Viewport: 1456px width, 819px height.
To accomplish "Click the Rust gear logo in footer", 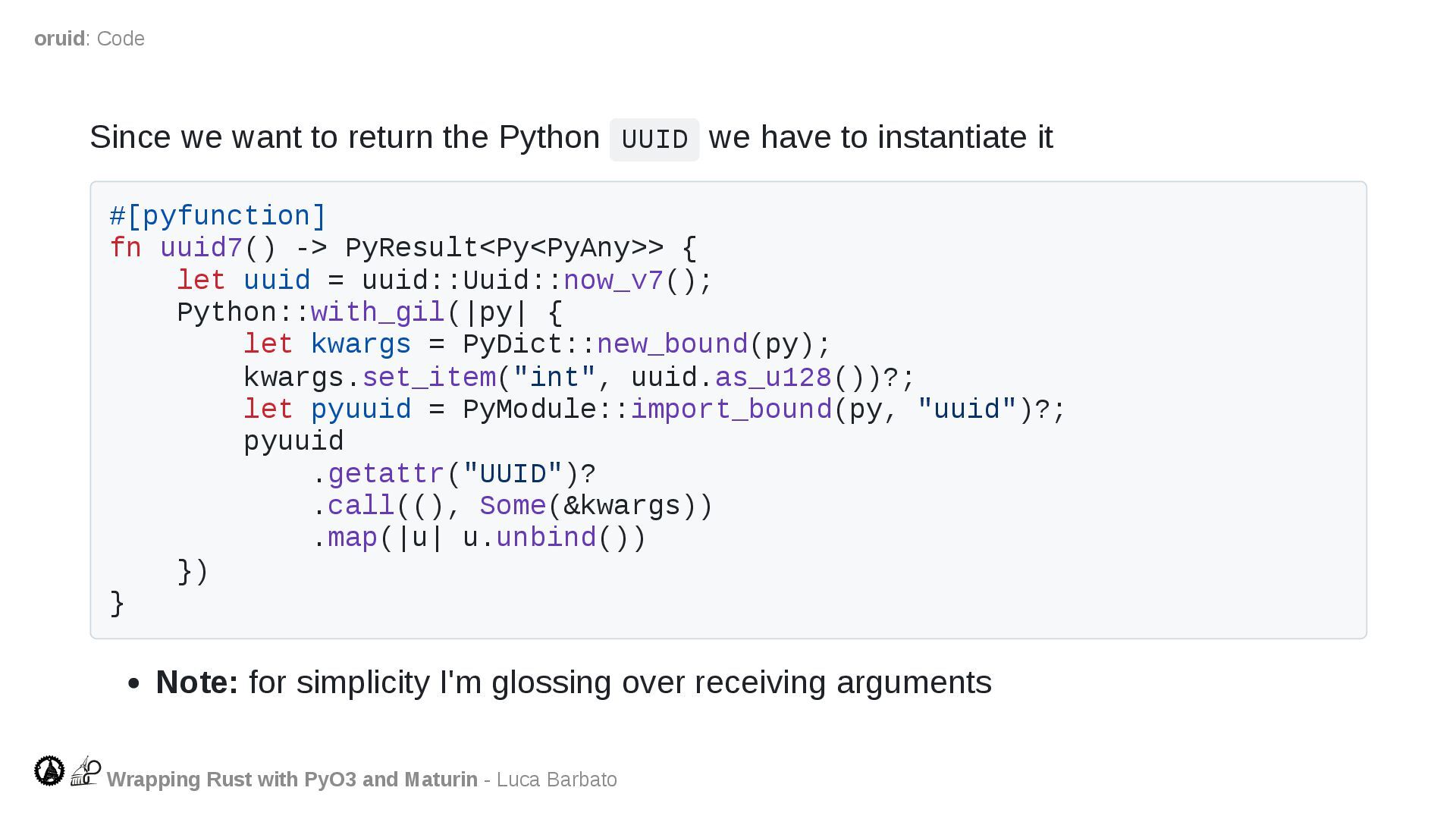I will click(49, 770).
